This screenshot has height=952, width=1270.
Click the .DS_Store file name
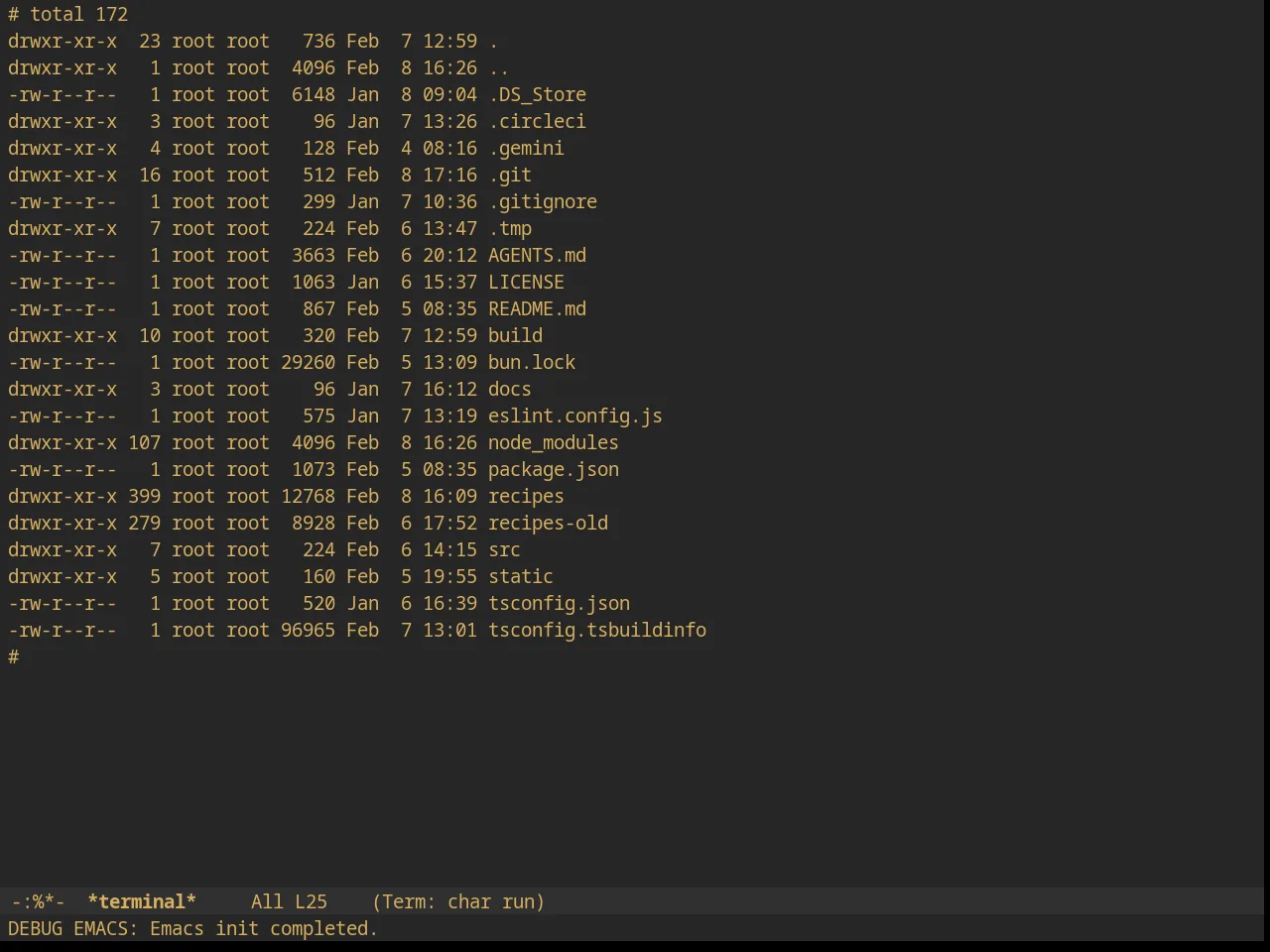tap(537, 94)
